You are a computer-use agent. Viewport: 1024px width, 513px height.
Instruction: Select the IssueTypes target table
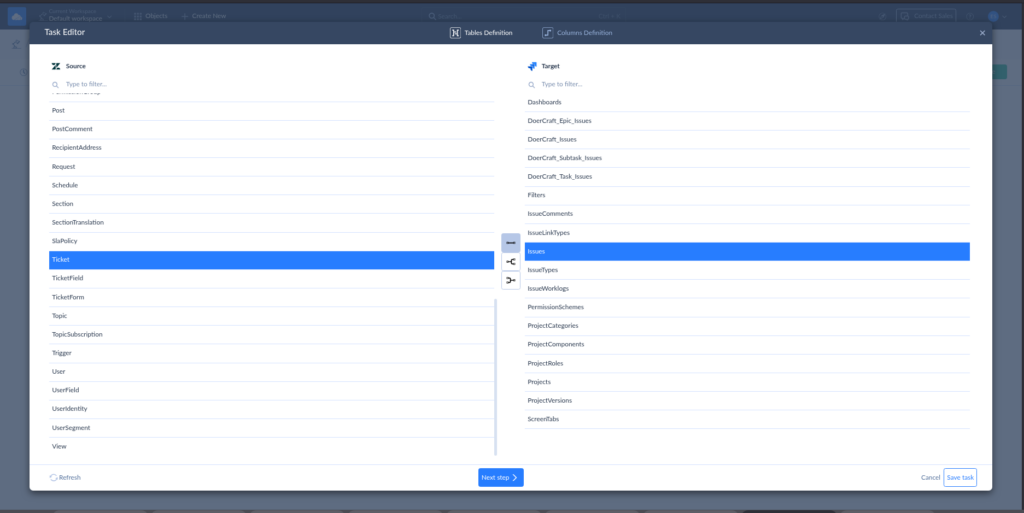click(747, 270)
